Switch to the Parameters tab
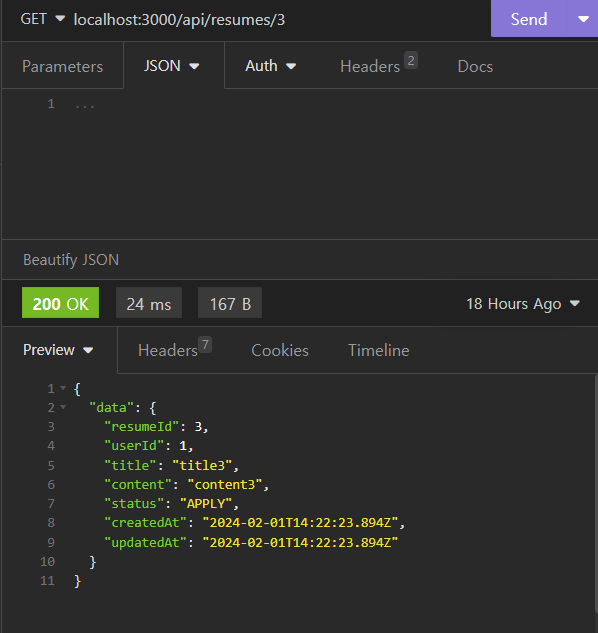Screen dimensions: 598x633 tap(63, 66)
